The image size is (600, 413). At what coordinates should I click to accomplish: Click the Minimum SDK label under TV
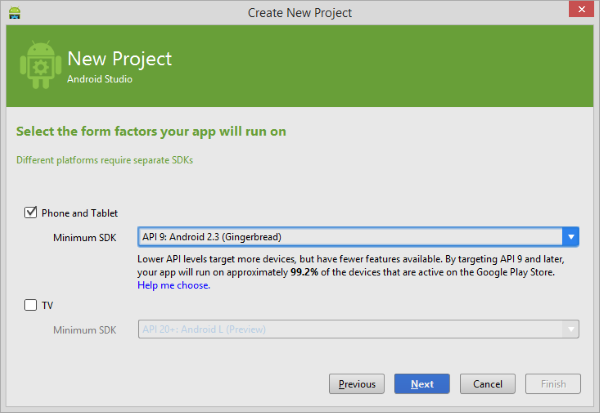85,330
